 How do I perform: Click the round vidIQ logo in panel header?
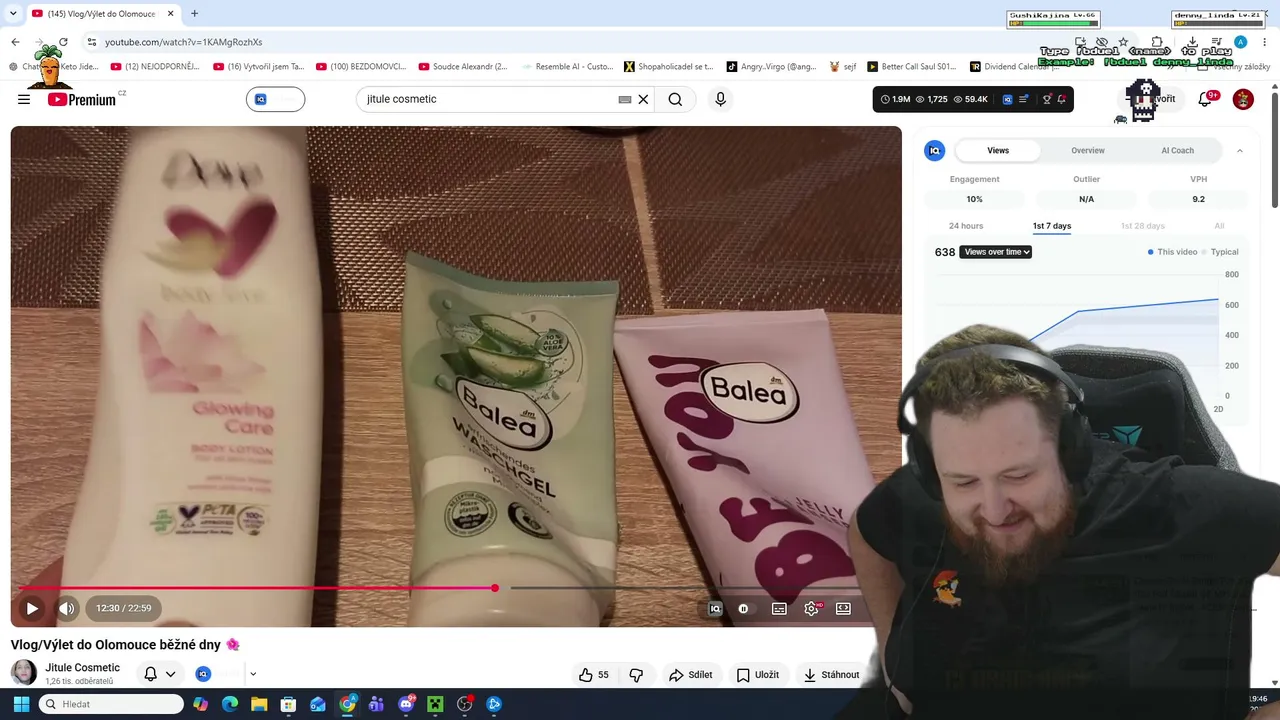pyautogui.click(x=935, y=150)
